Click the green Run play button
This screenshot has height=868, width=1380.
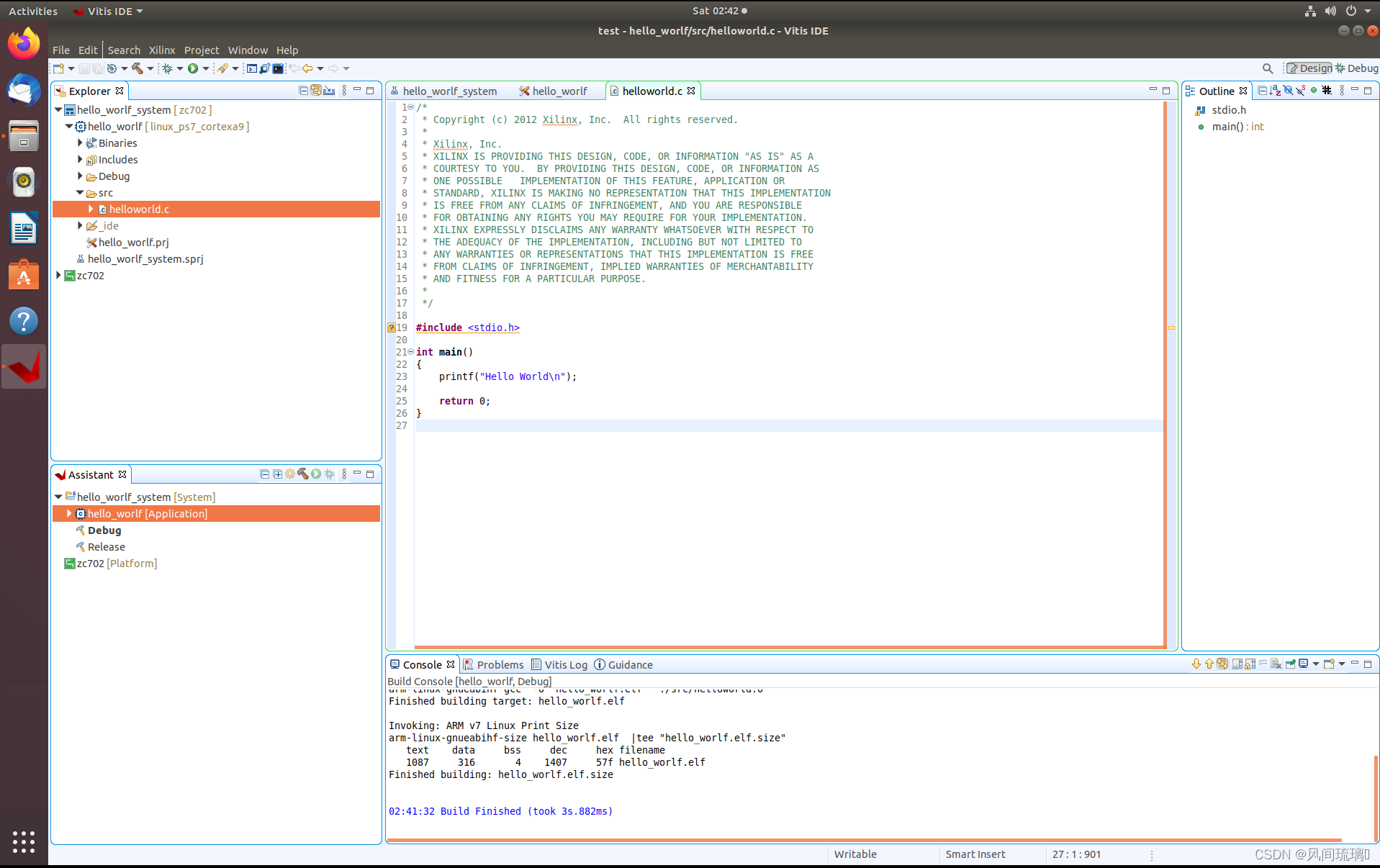(193, 68)
